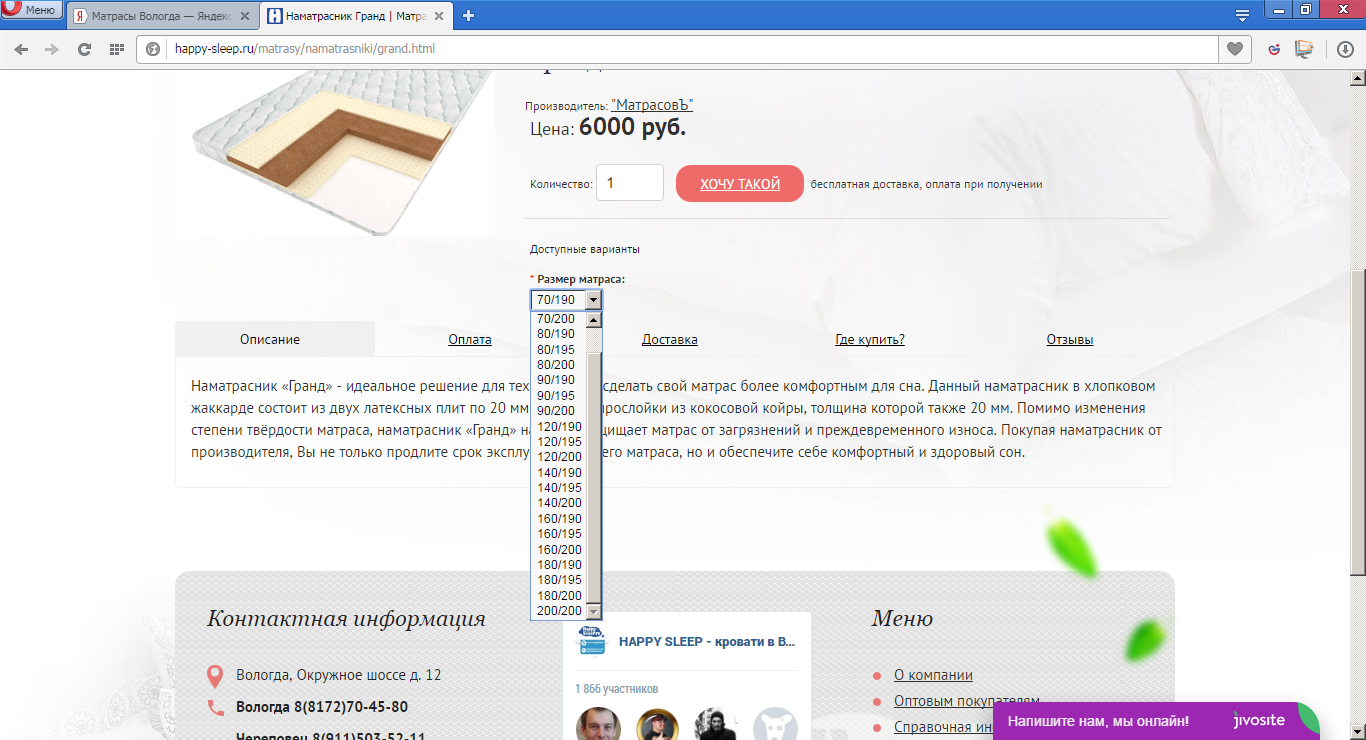The width and height of the screenshot is (1366, 740).
Task: Choose size option 90/195
Action: (x=556, y=396)
